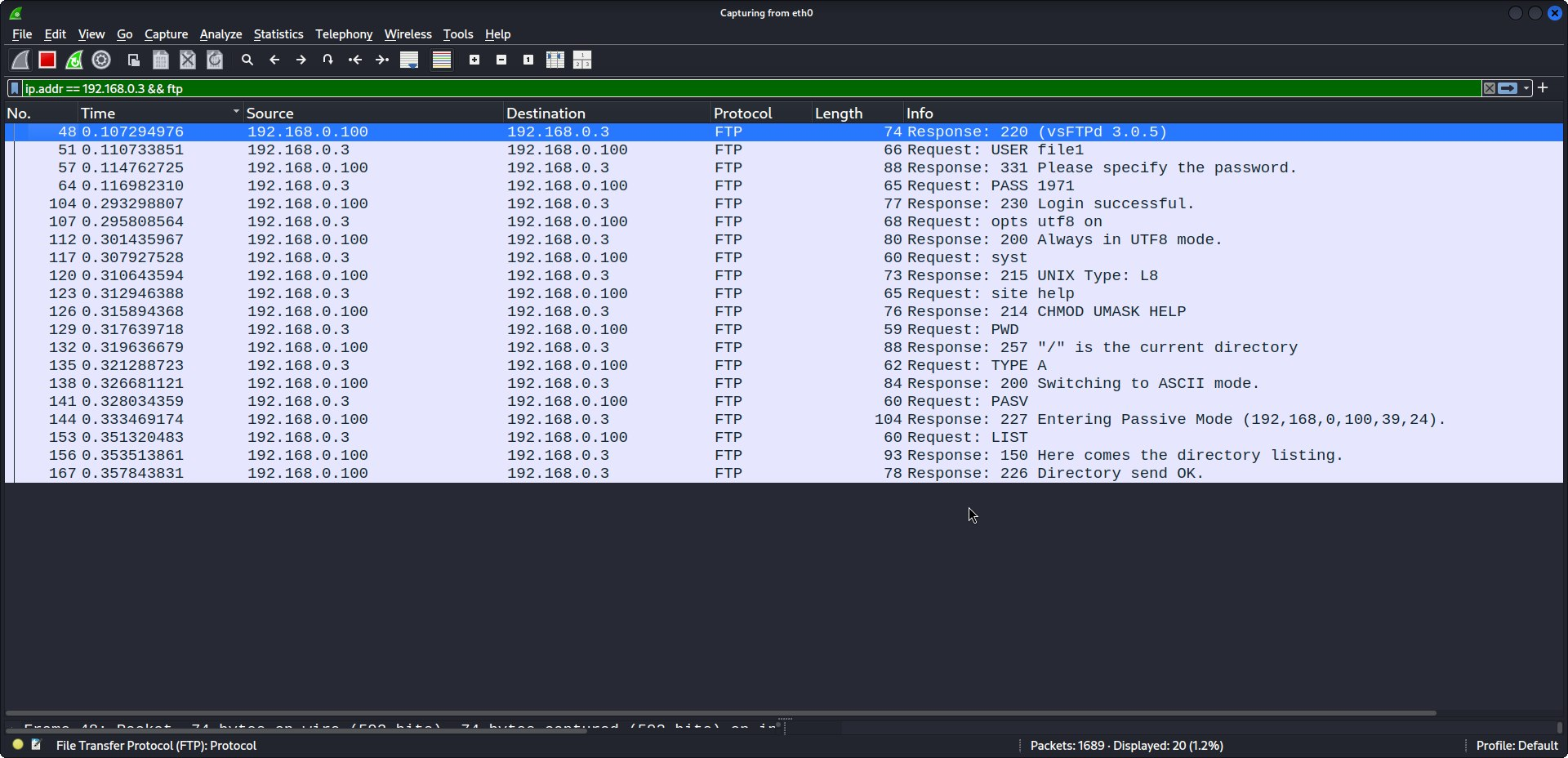Image resolution: width=1568 pixels, height=758 pixels.
Task: Select packet 48 vsFTPd 3.0.5 response
Action: tap(784, 132)
